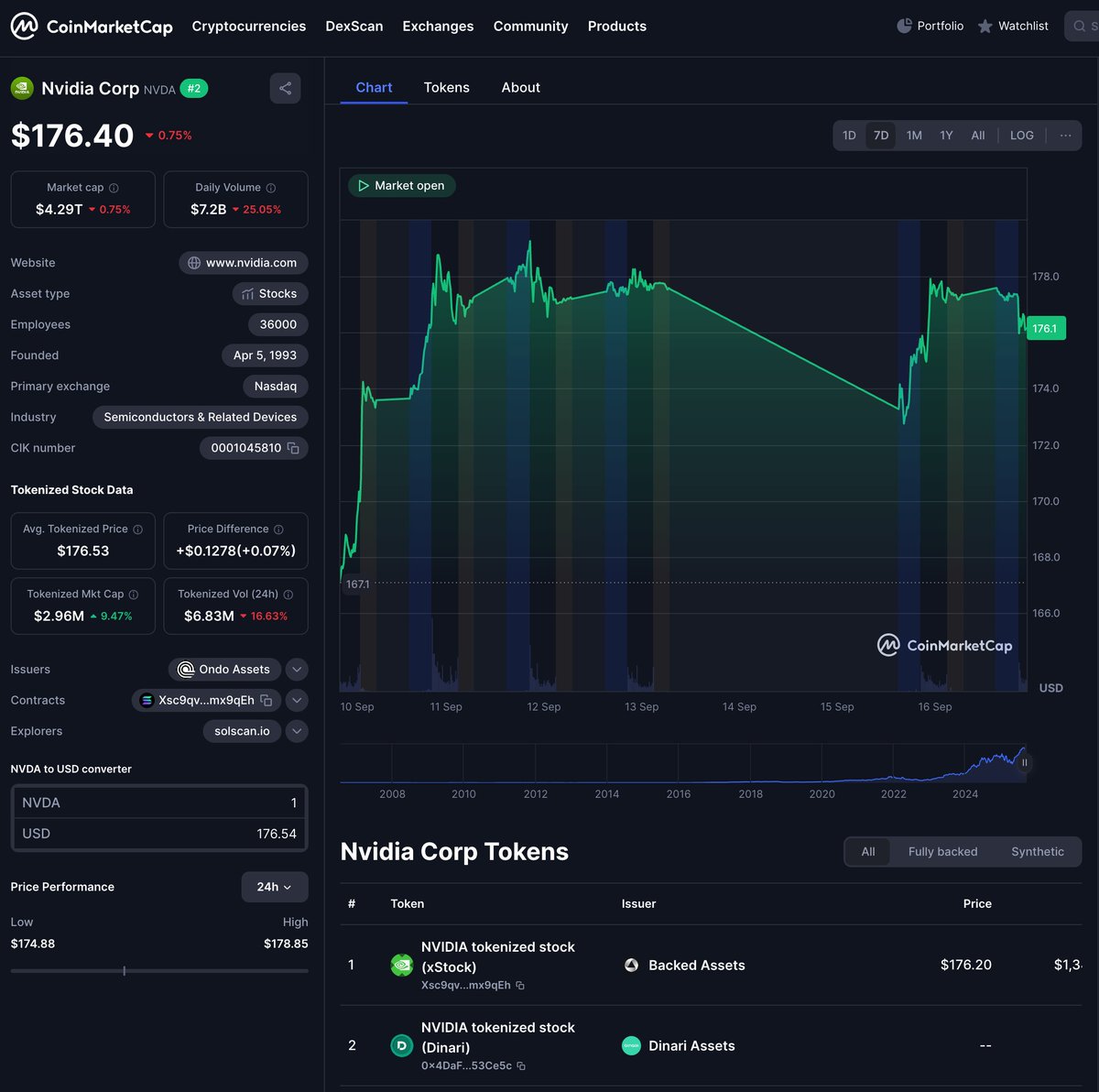This screenshot has height=1092, width=1099.
Task: Open Community menu
Action: 531,26
